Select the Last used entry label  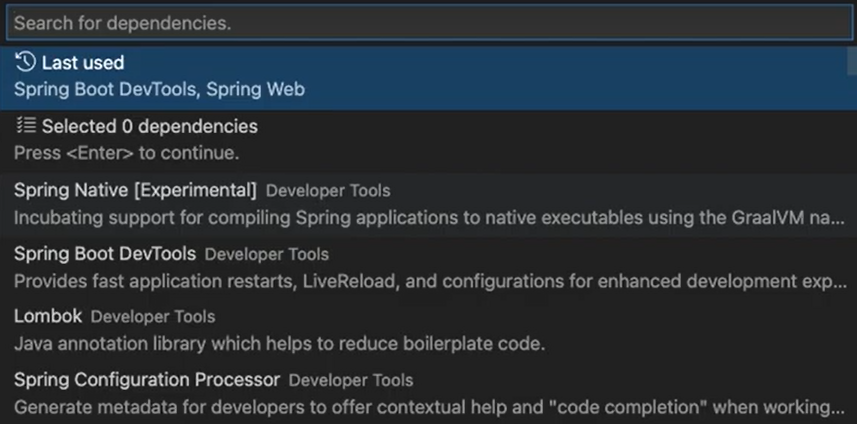83,63
